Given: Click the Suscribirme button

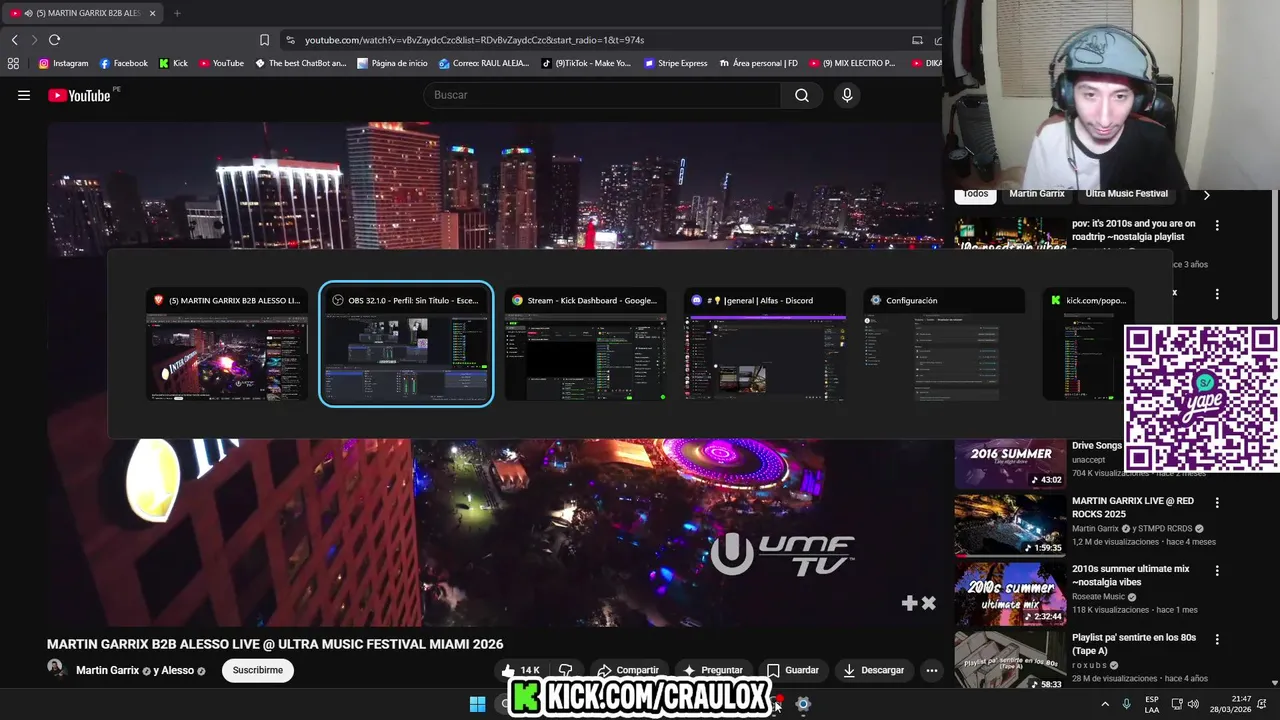Looking at the screenshot, I should point(258,670).
